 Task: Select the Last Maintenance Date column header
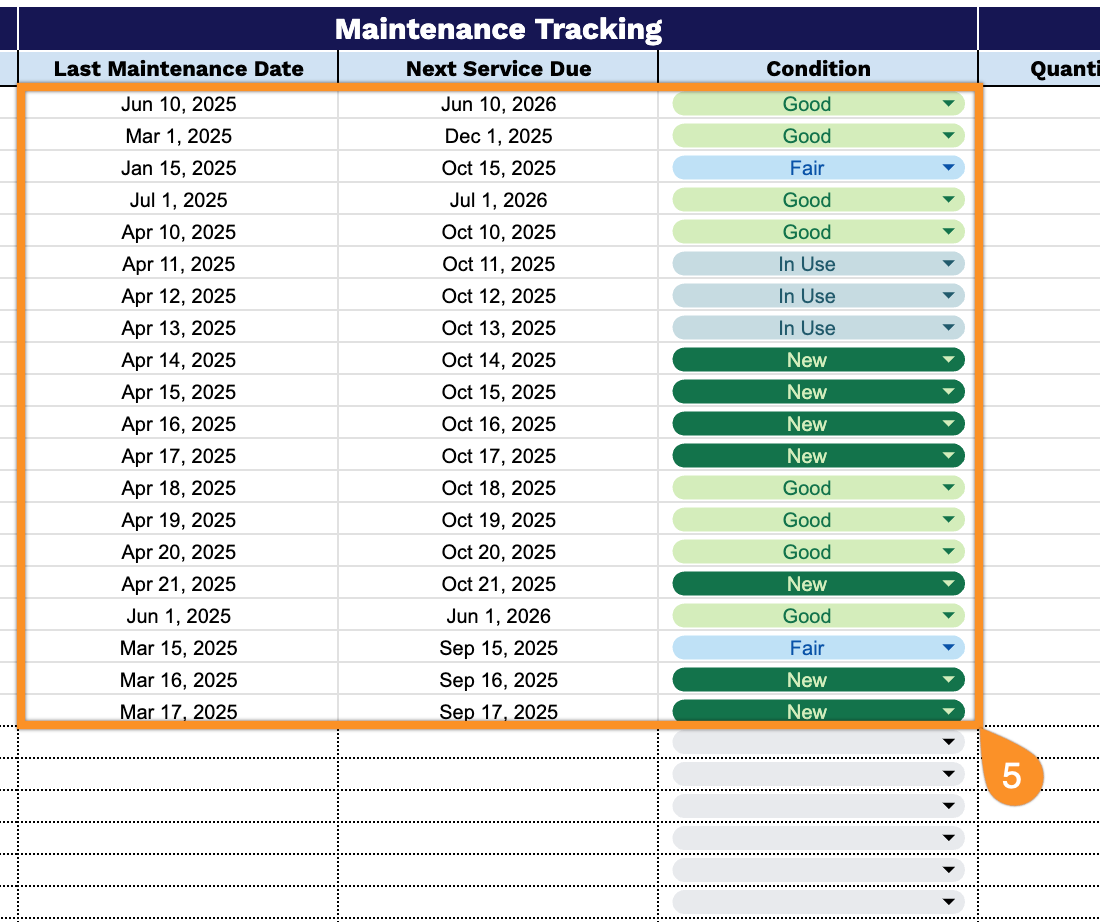178,68
